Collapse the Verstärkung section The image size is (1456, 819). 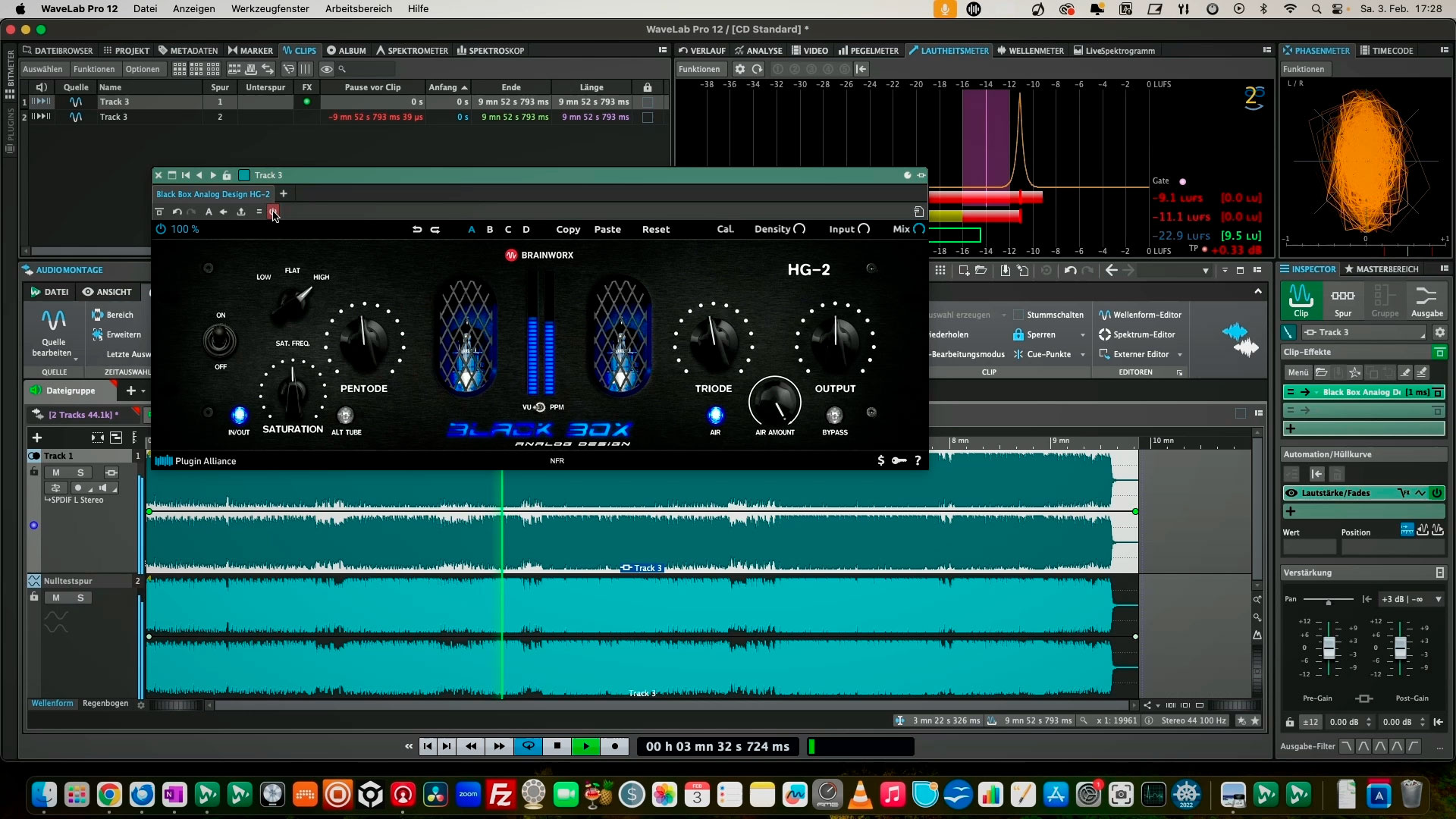click(1439, 573)
